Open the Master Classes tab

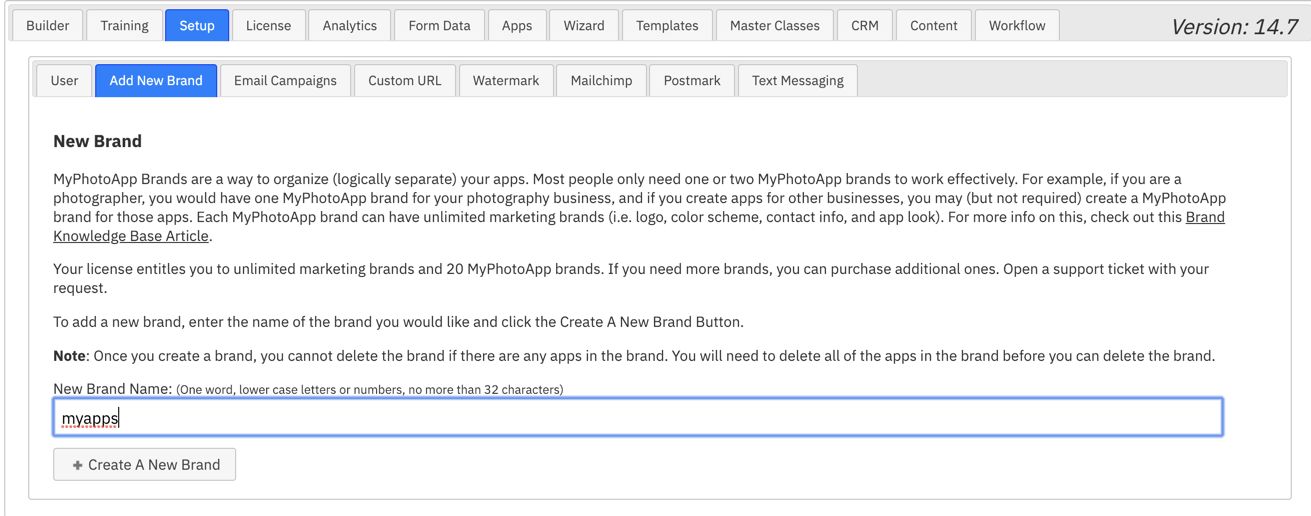tap(775, 25)
